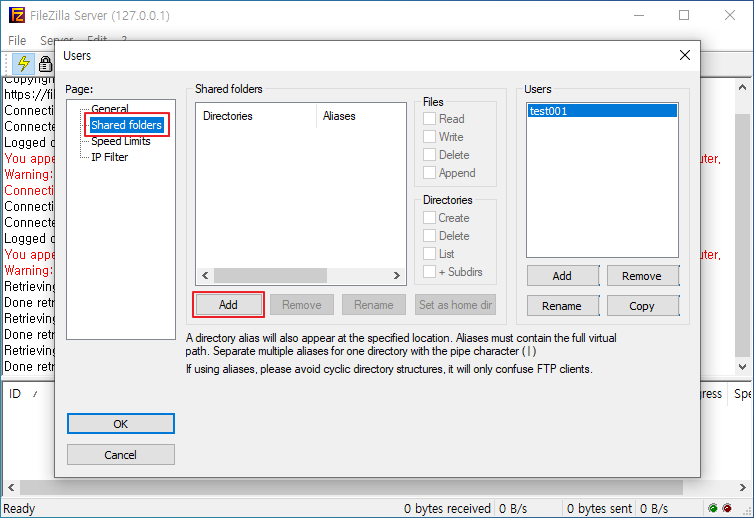Click the Aliases column header
Viewport: 754px width, 518px height.
click(x=361, y=116)
